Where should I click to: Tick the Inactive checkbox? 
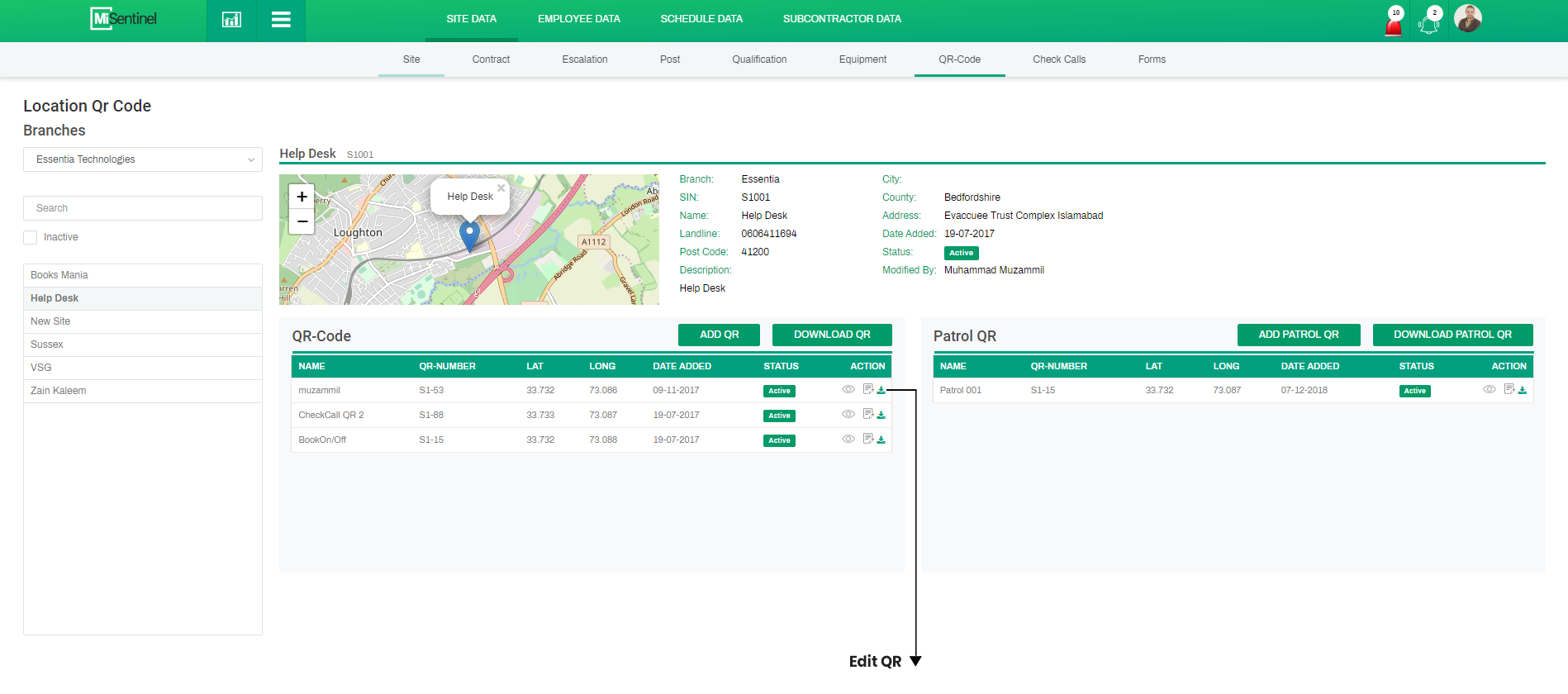[31, 237]
